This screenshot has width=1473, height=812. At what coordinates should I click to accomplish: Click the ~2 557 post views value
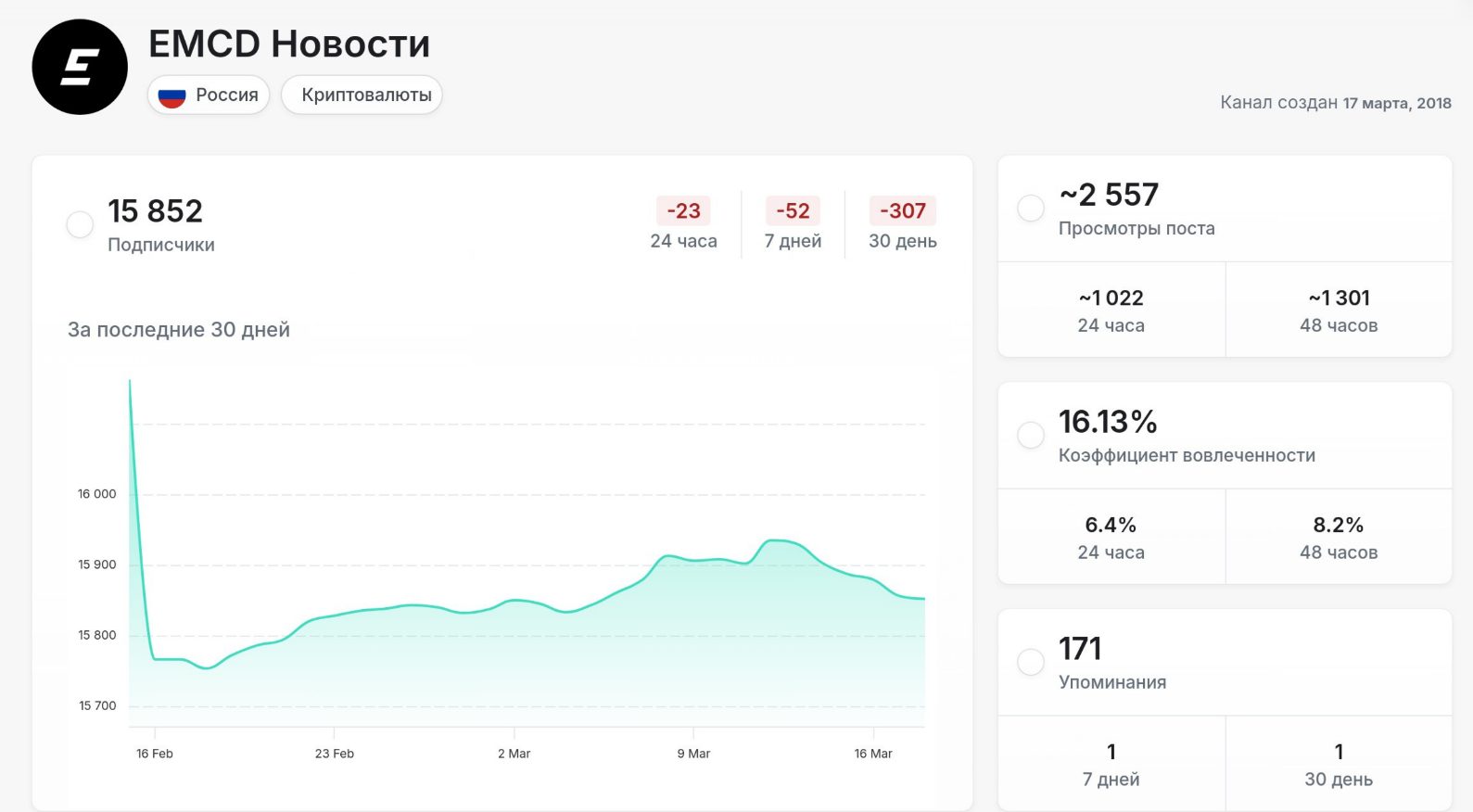coord(1109,195)
